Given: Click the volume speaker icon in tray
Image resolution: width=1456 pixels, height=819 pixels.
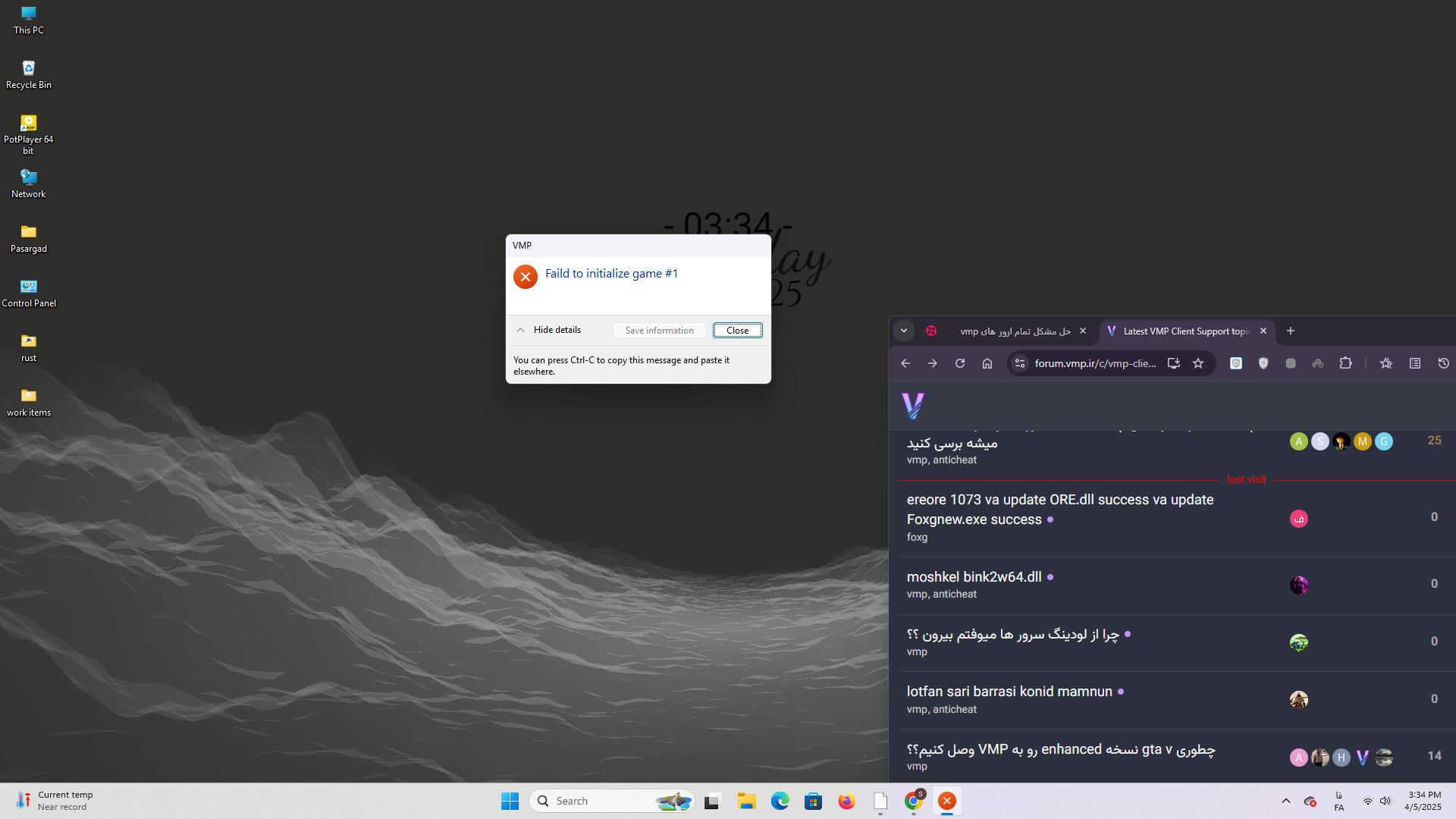Looking at the screenshot, I should (x=1385, y=801).
